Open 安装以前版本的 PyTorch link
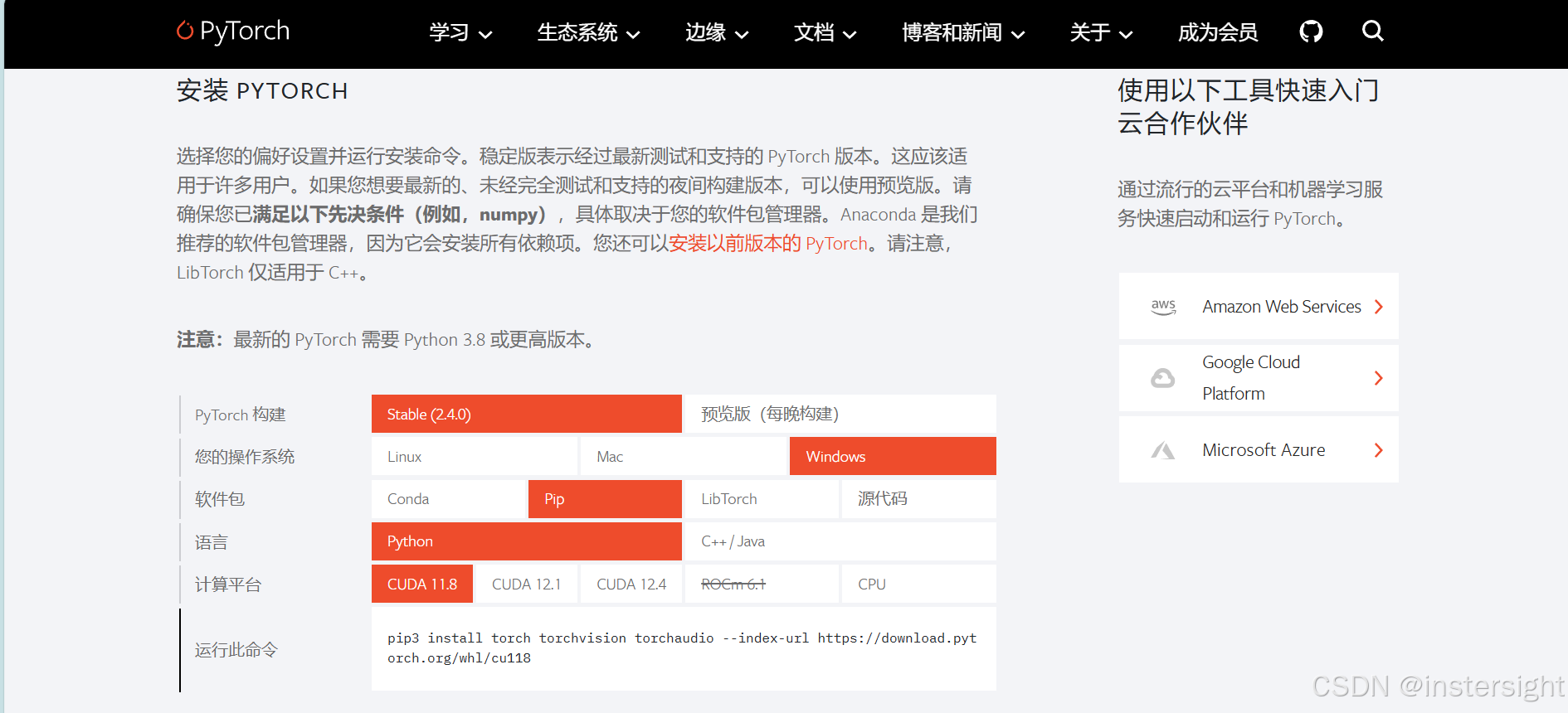The image size is (1568, 713). (x=768, y=243)
